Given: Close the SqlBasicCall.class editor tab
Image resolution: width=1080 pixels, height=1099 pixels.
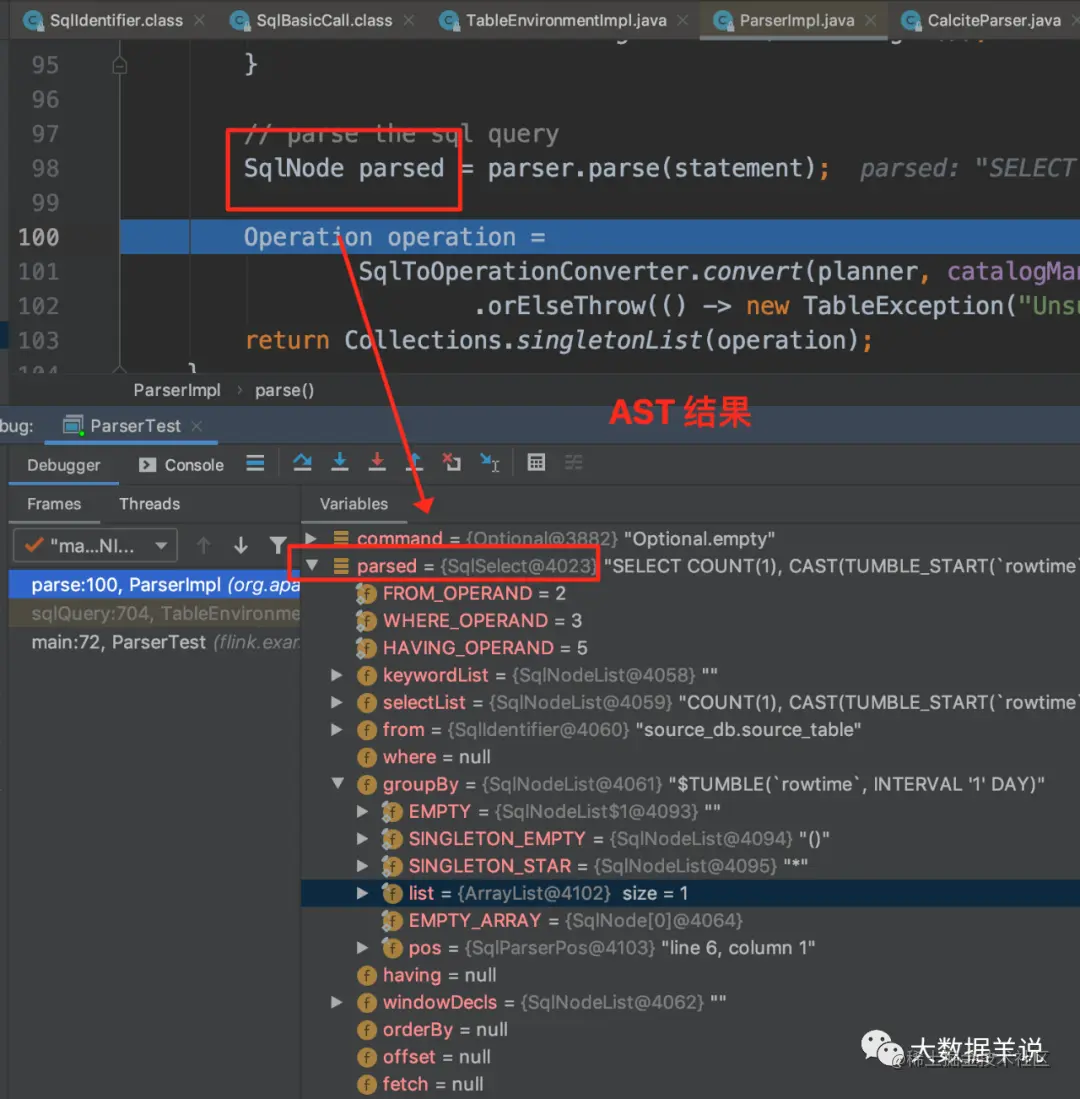Looking at the screenshot, I should (x=409, y=20).
